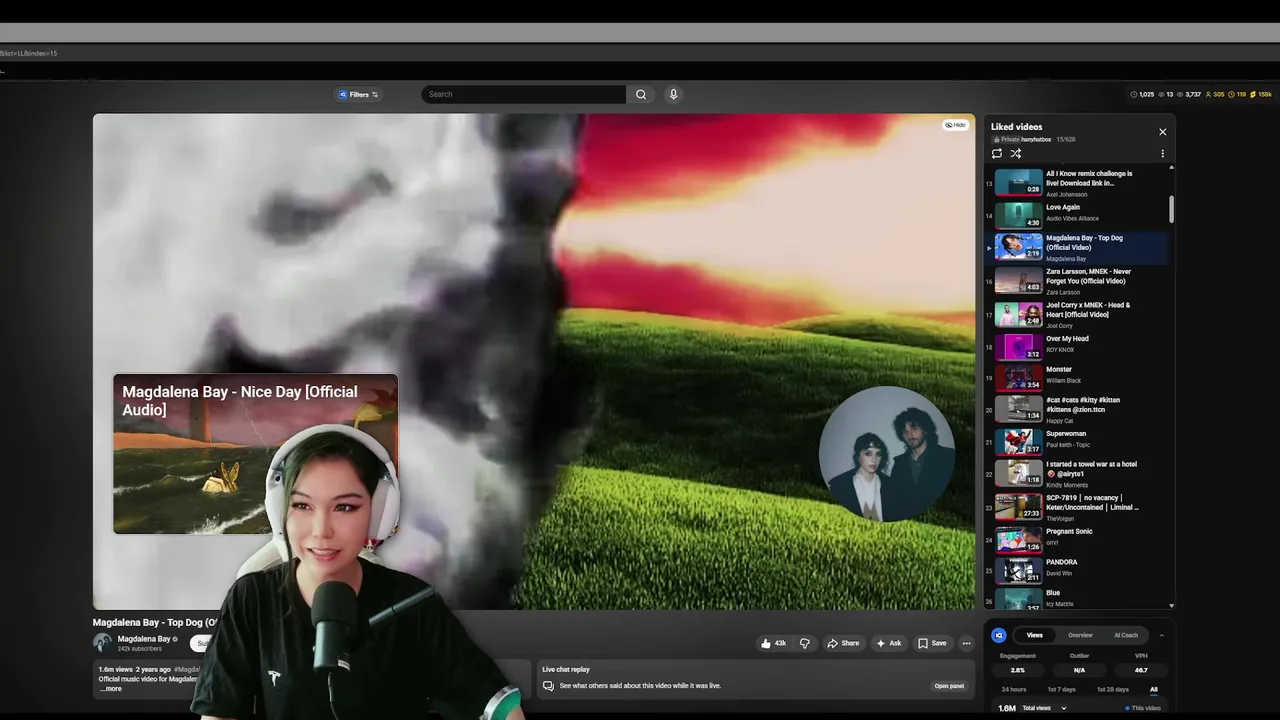Click the Ask button with sparkle icon
Viewport: 1280px width, 720px height.
pos(888,643)
